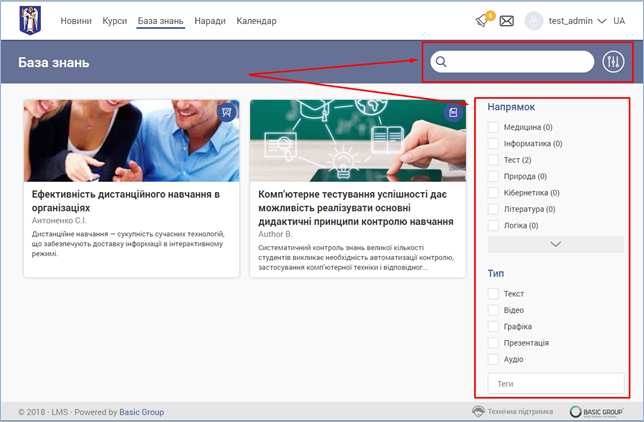Click the badge icon on first article card
This screenshot has width=644, height=422.
(227, 113)
